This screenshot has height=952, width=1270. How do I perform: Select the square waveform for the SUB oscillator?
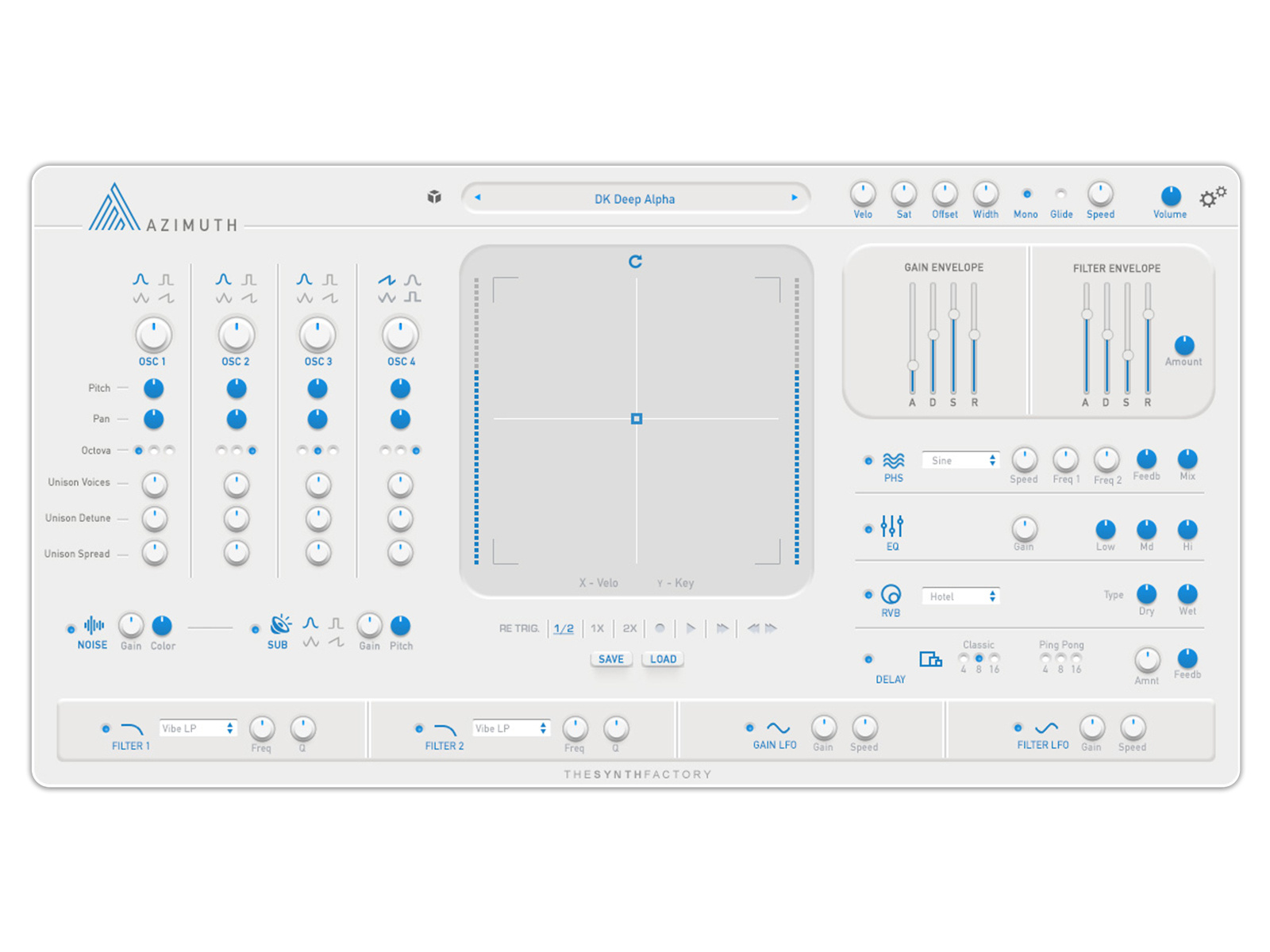point(336,623)
